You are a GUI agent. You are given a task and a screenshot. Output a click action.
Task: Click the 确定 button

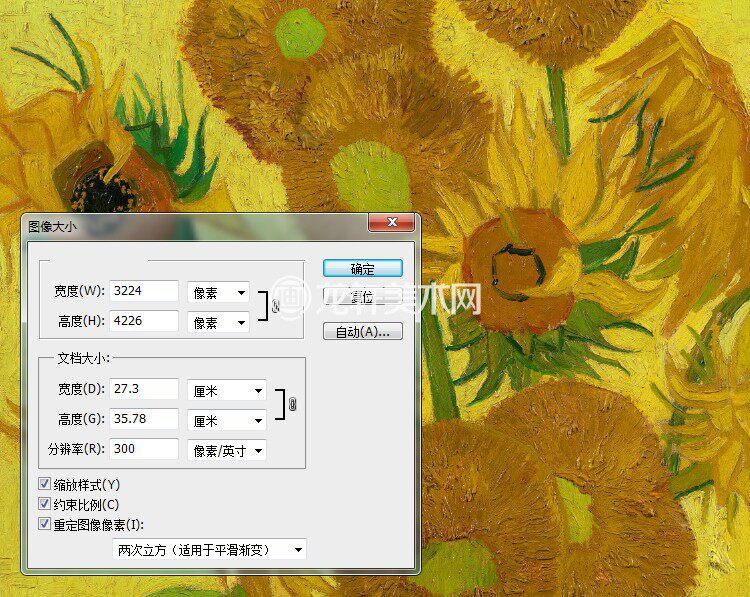pyautogui.click(x=363, y=268)
